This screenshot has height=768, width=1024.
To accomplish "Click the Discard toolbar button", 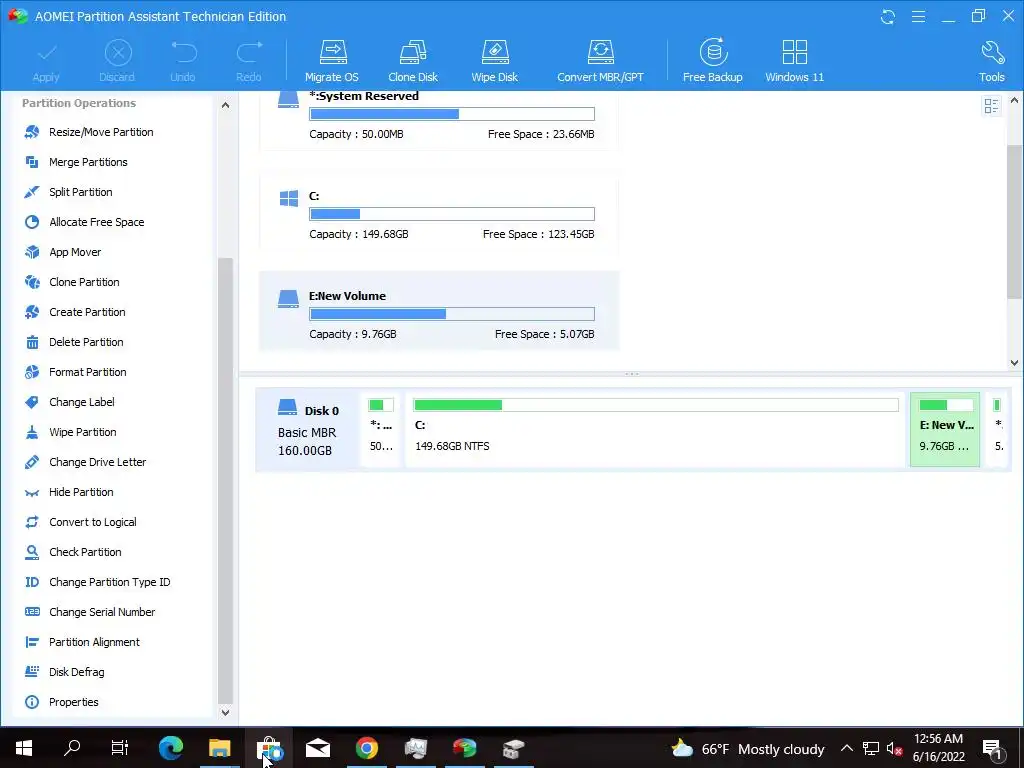I will [117, 61].
